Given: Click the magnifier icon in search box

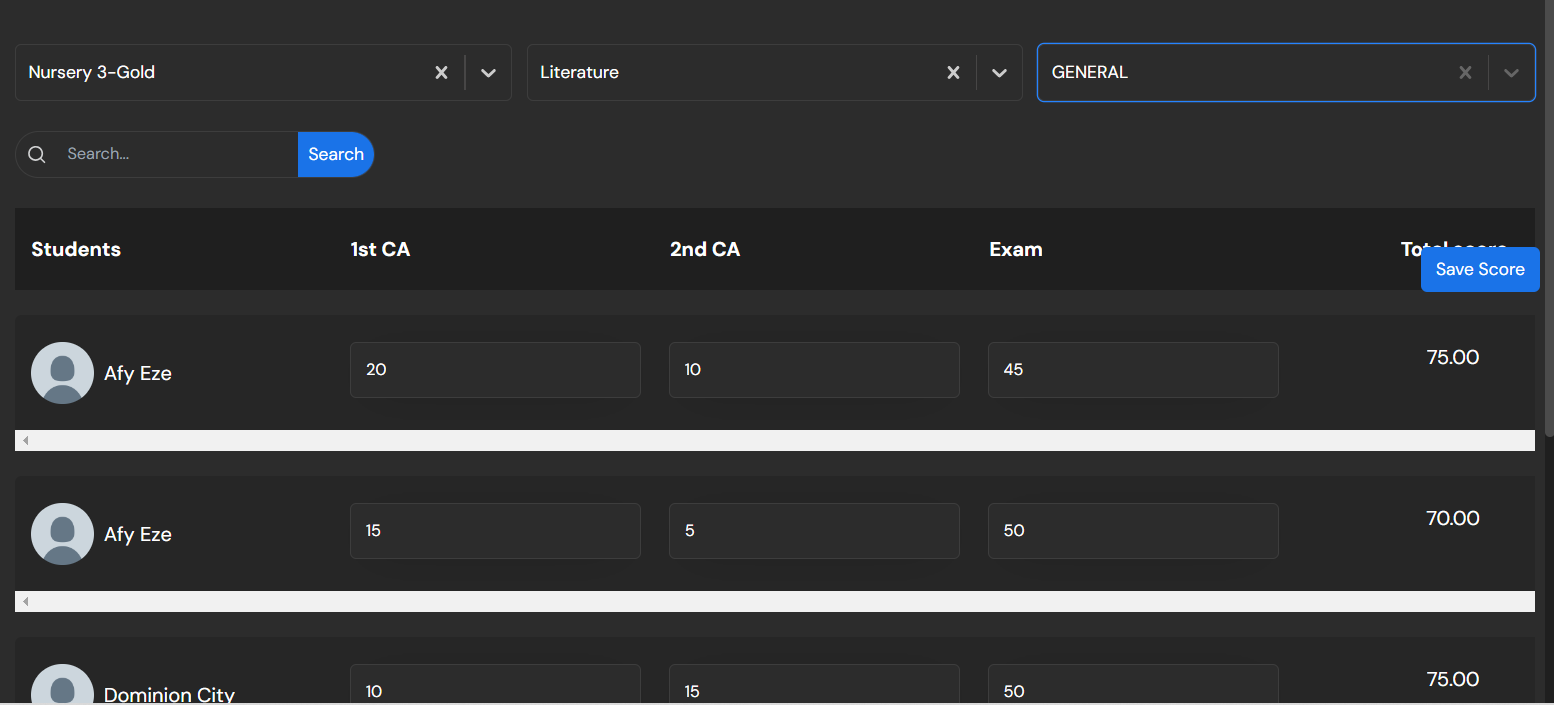Looking at the screenshot, I should (37, 154).
